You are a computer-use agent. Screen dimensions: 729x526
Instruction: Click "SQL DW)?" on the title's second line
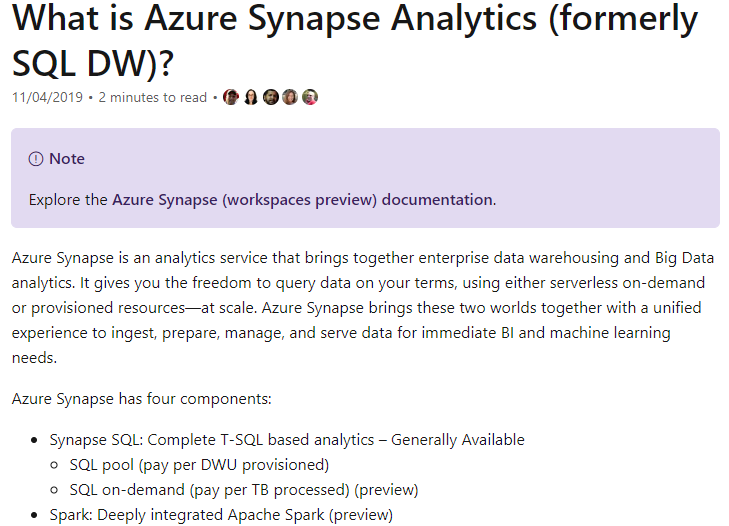tap(93, 63)
